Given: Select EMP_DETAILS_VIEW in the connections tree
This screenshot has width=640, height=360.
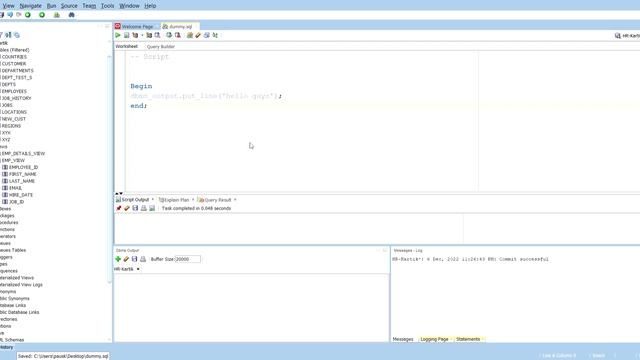Looking at the screenshot, I should pyautogui.click(x=23, y=153).
